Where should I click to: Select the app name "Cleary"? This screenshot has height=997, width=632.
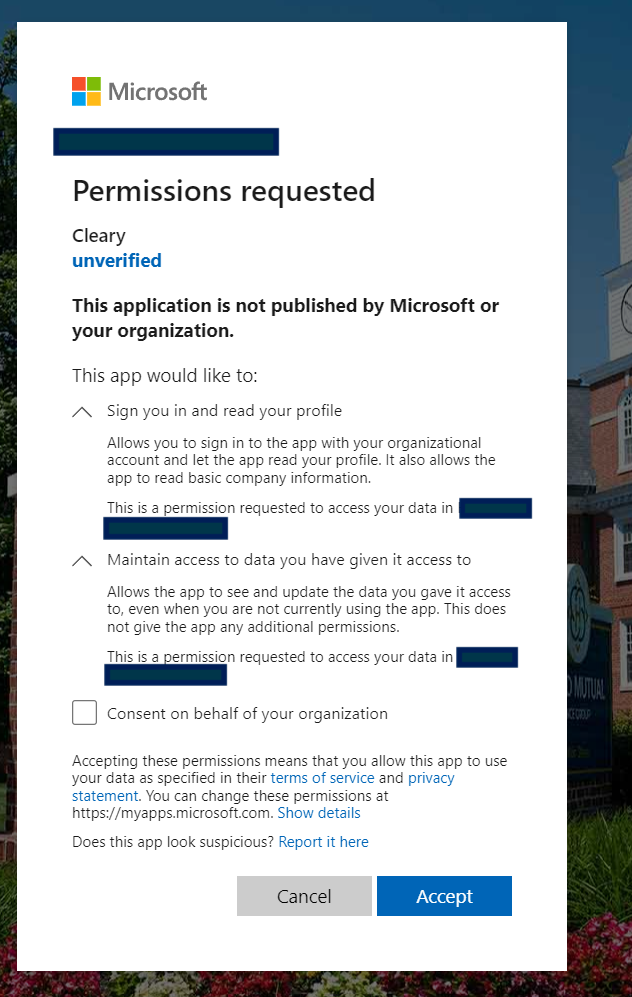pos(97,235)
